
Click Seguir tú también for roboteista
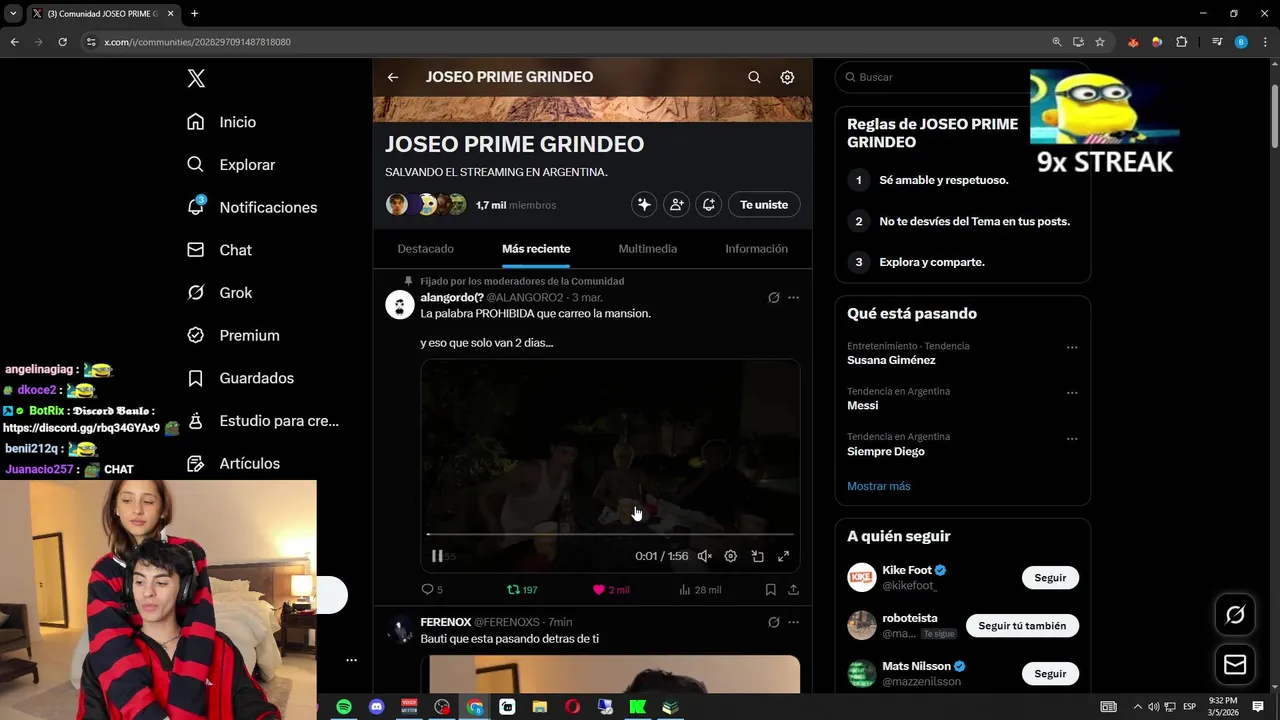(x=1022, y=626)
